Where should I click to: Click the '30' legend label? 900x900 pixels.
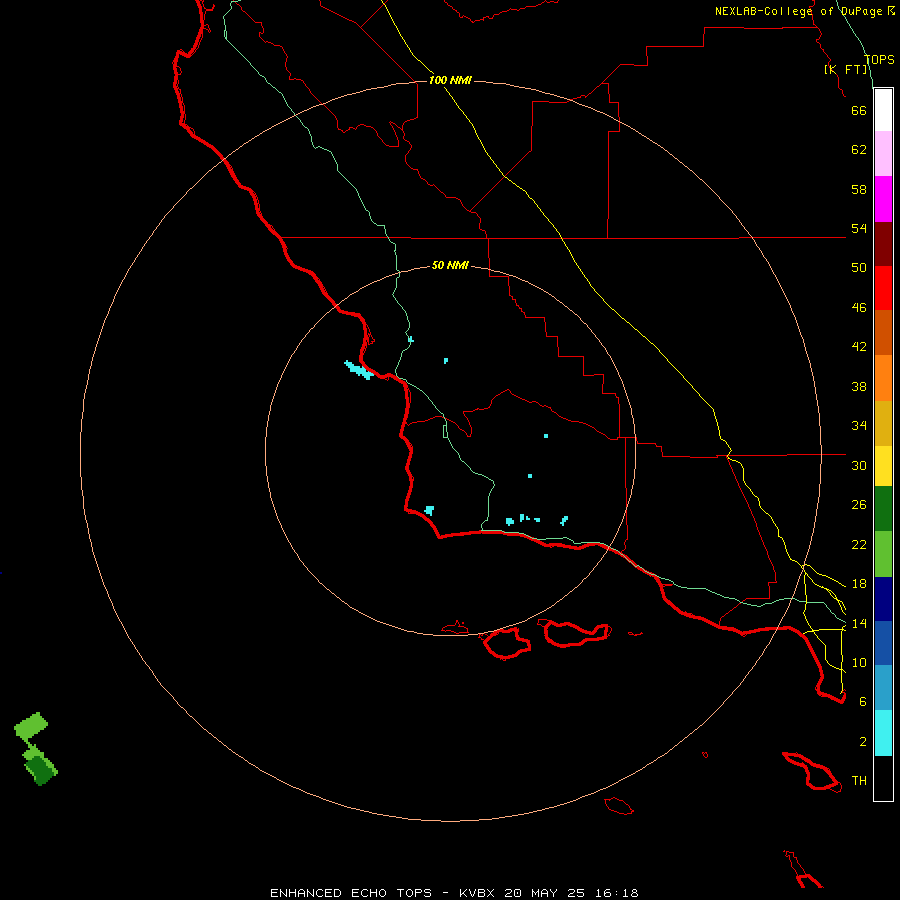click(859, 465)
